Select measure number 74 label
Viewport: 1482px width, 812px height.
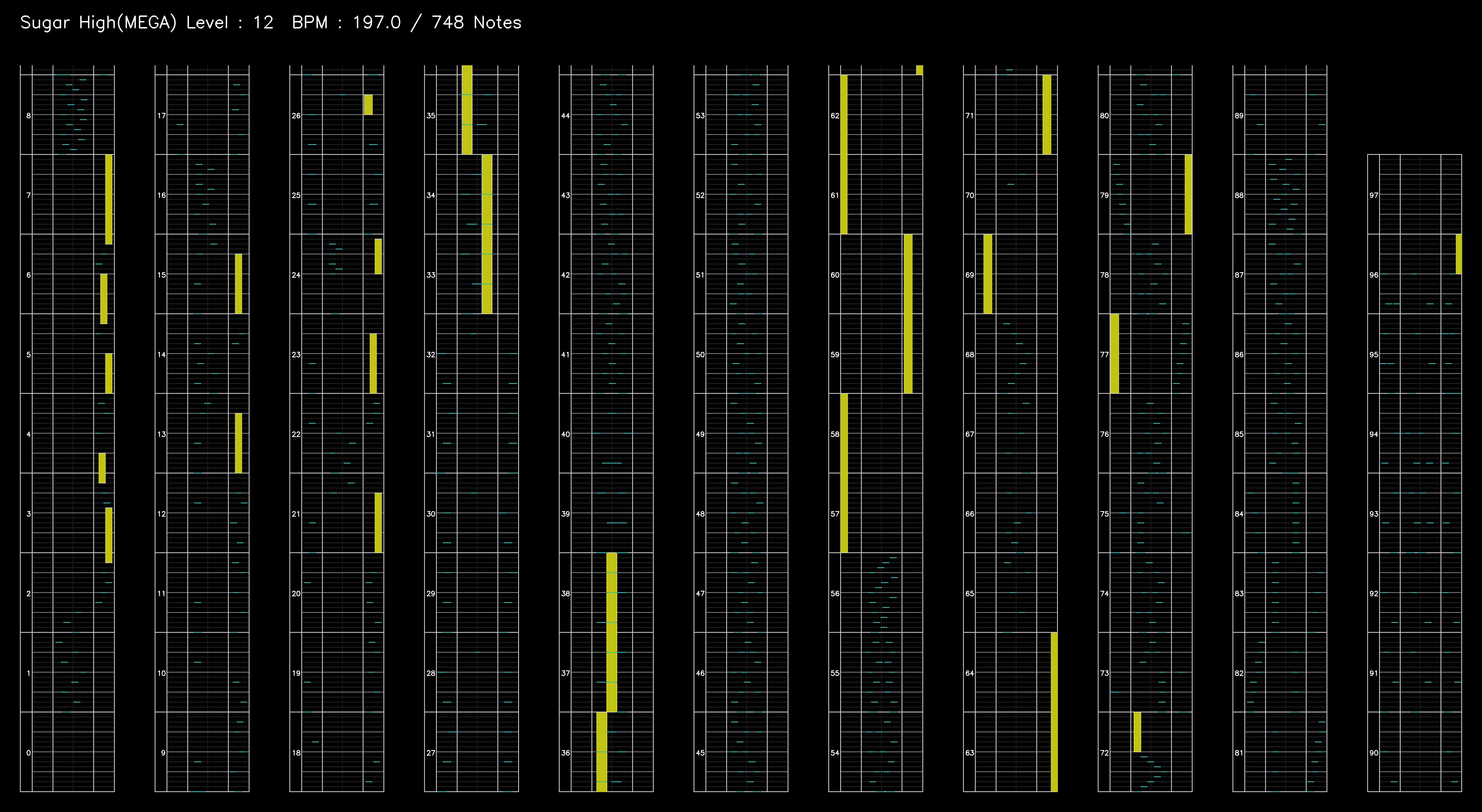coord(1105,594)
